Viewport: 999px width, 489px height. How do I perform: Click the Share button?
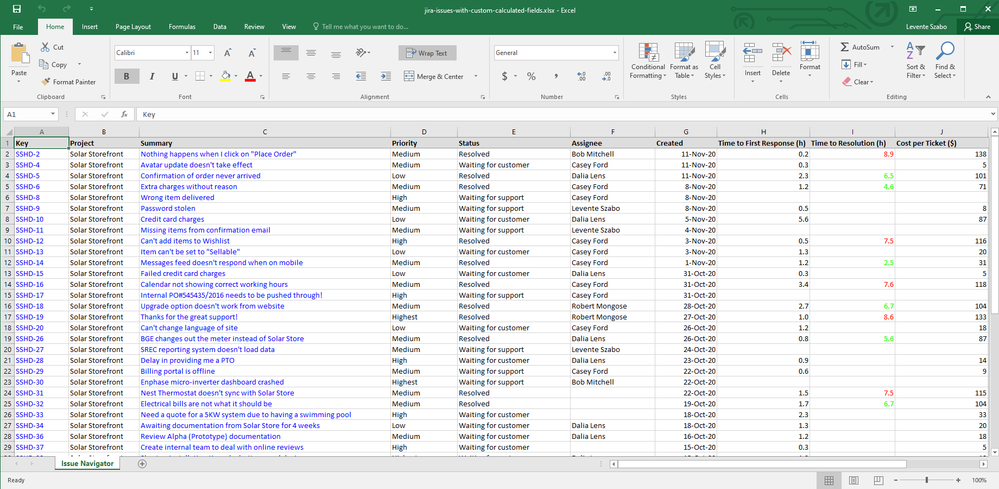(x=977, y=27)
